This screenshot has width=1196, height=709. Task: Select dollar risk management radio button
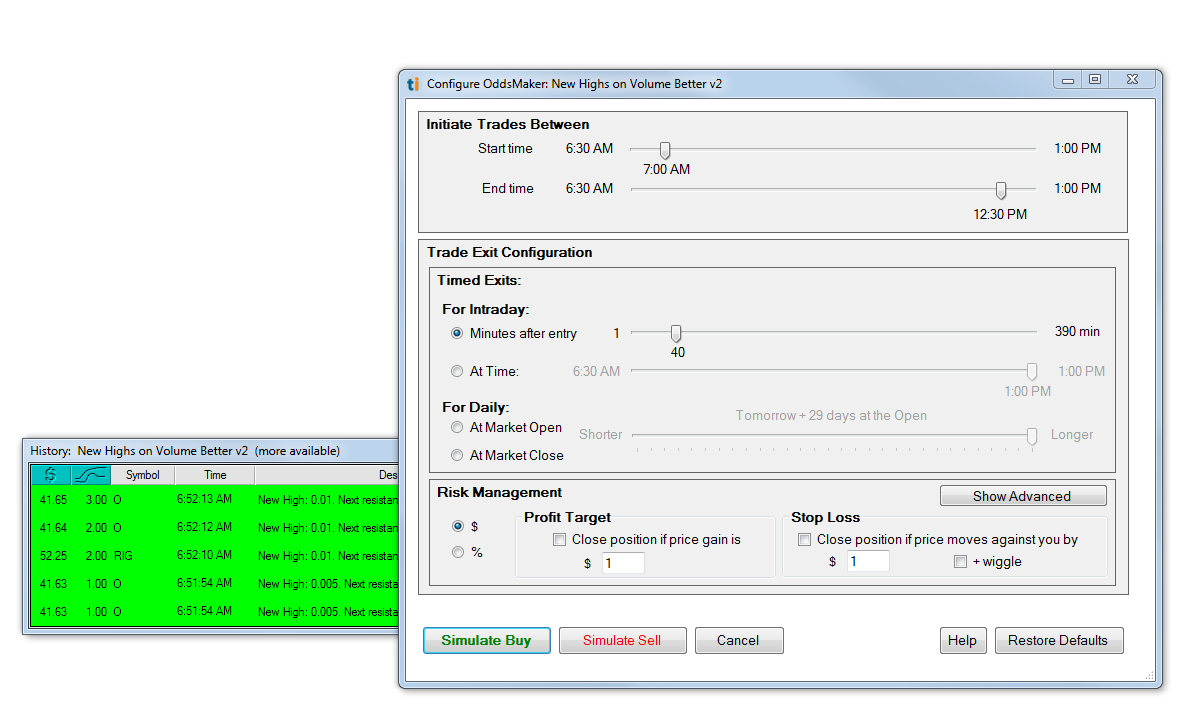coord(458,526)
